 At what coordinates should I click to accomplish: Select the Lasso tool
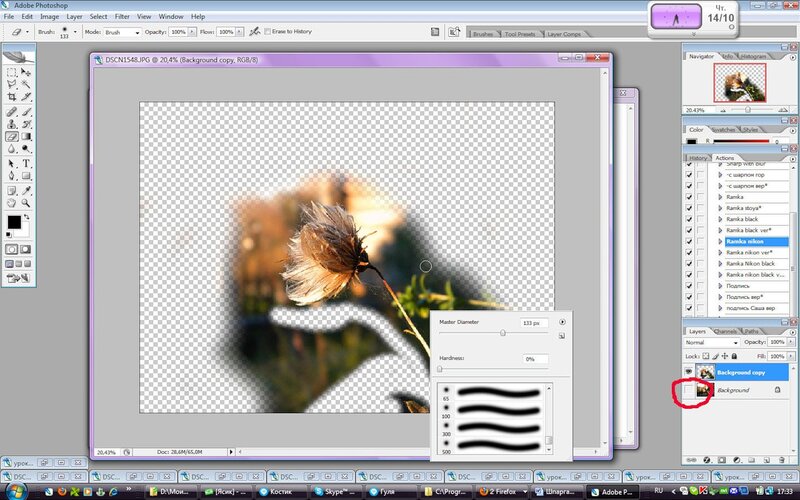pyautogui.click(x=12, y=84)
